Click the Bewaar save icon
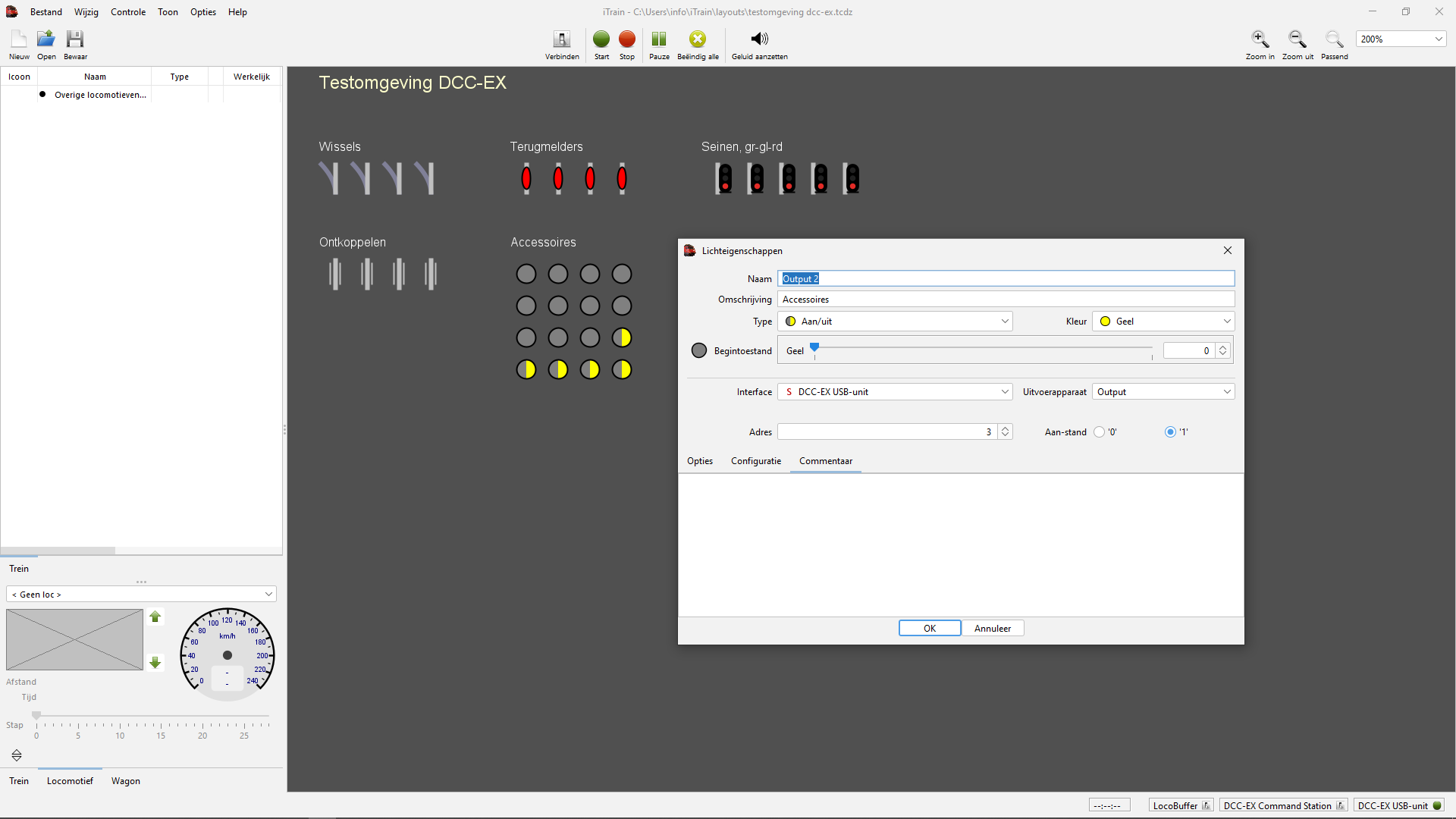1456x819 pixels. (75, 39)
